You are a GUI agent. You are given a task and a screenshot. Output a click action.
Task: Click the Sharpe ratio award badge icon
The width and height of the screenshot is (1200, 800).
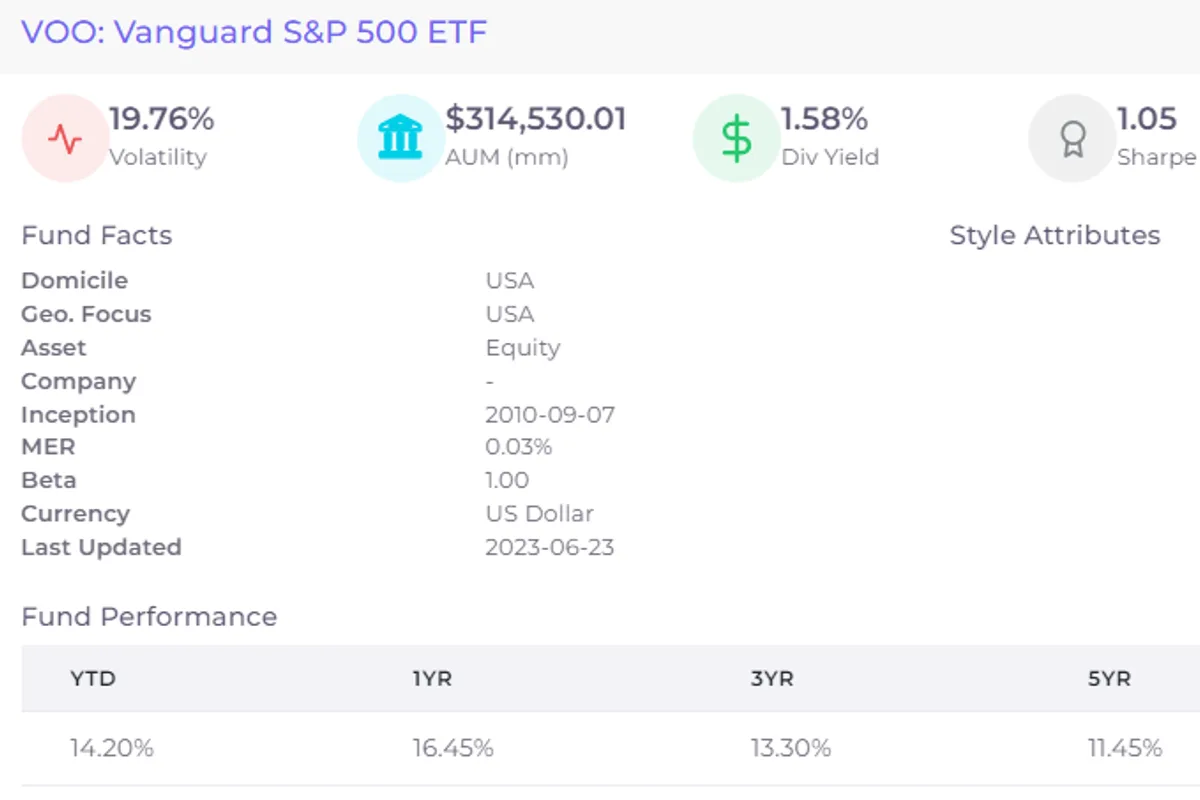click(x=1072, y=138)
